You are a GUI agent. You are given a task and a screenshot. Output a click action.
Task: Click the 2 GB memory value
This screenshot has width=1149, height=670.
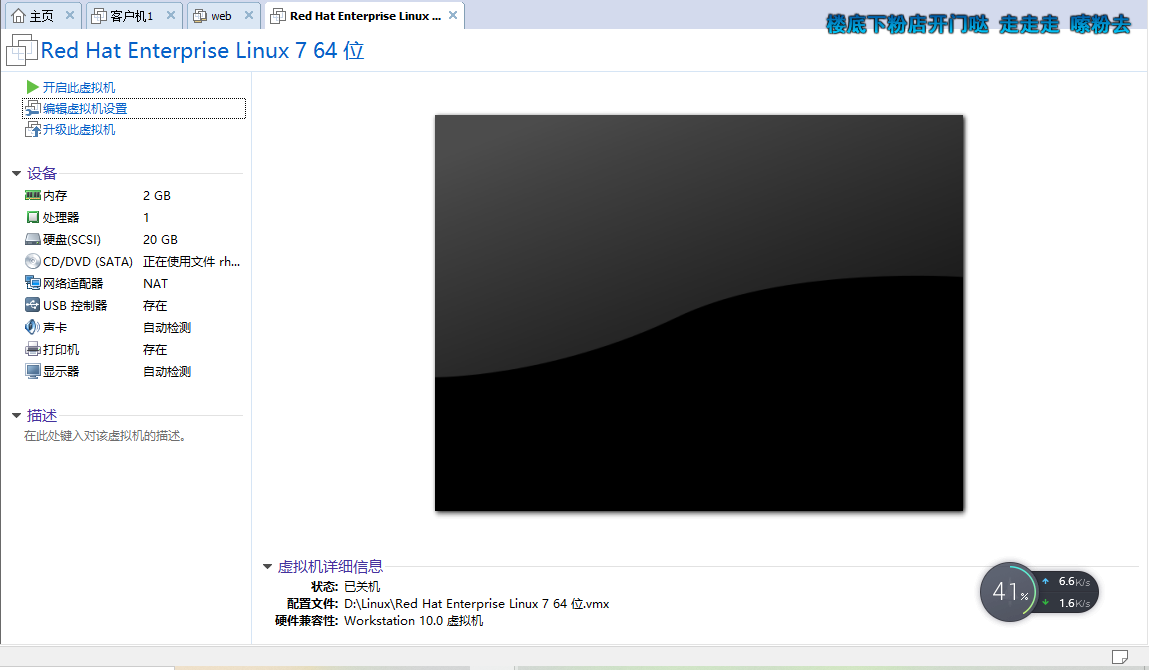157,196
